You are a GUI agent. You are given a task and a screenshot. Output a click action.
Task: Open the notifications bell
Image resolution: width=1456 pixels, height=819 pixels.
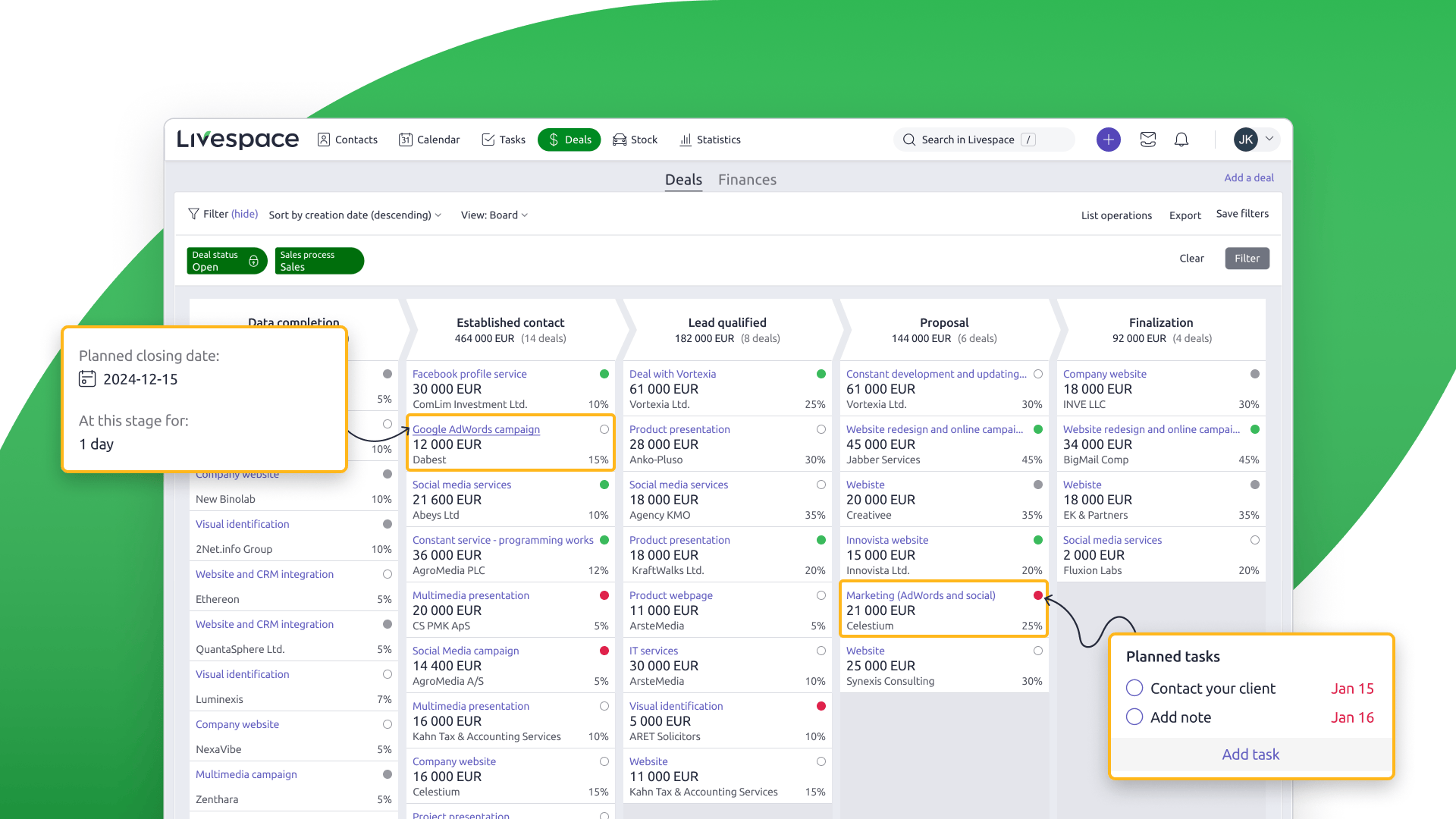point(1181,140)
